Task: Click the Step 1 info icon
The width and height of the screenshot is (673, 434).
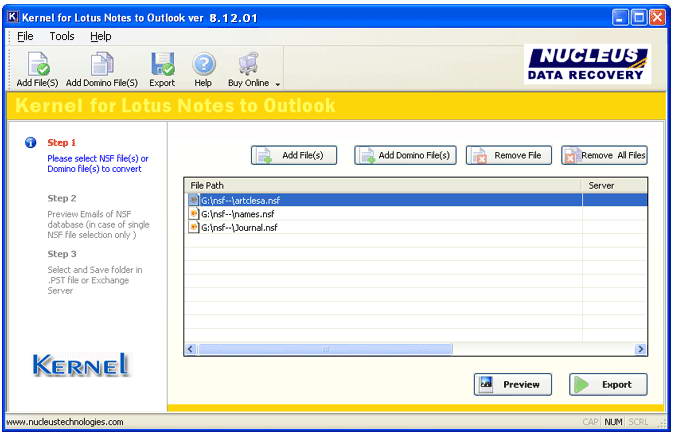Action: click(30, 142)
